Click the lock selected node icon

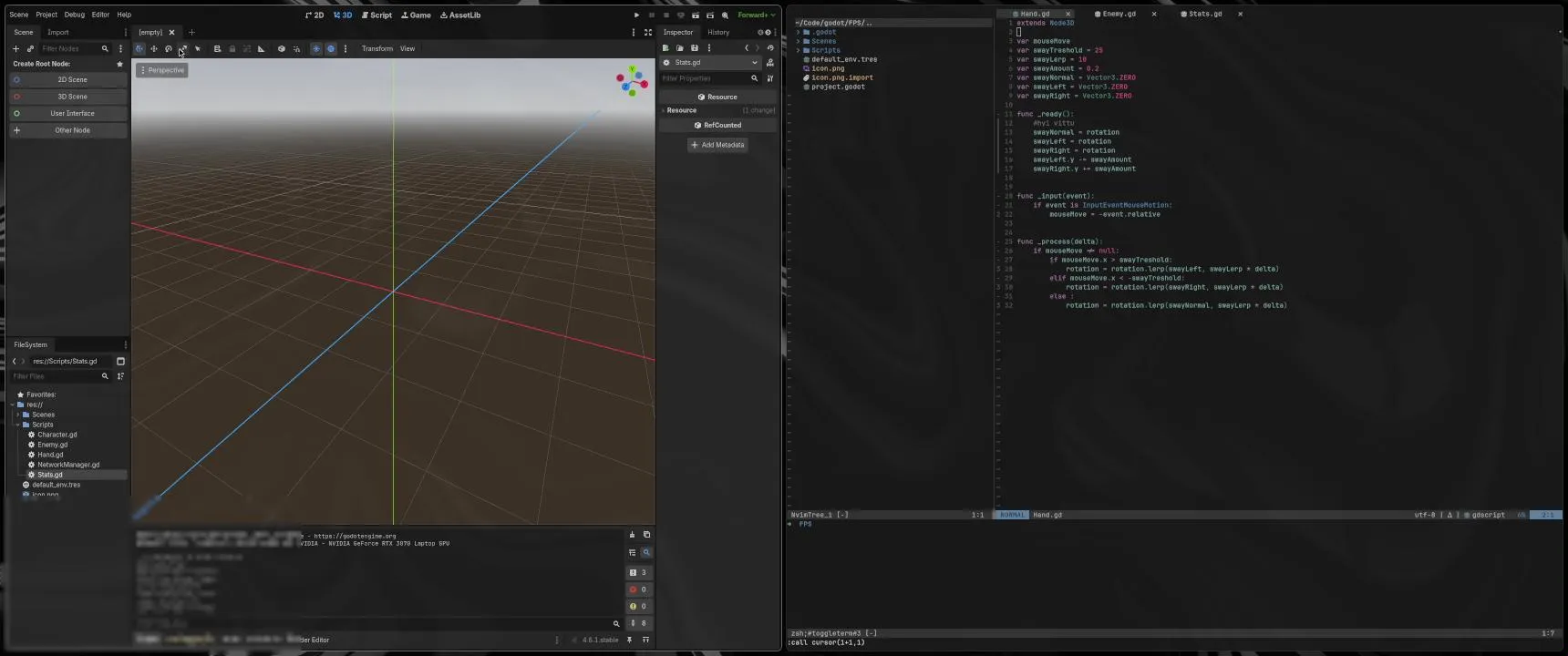pos(232,48)
